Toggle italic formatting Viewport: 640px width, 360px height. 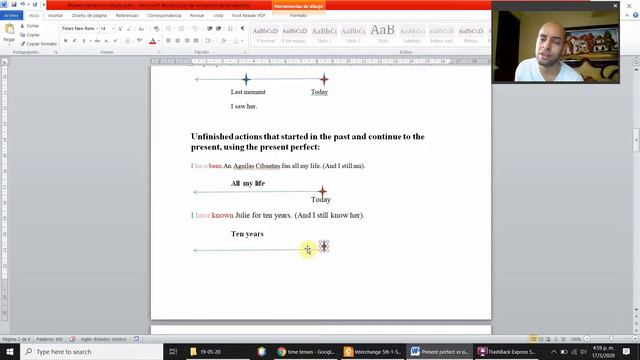74,41
